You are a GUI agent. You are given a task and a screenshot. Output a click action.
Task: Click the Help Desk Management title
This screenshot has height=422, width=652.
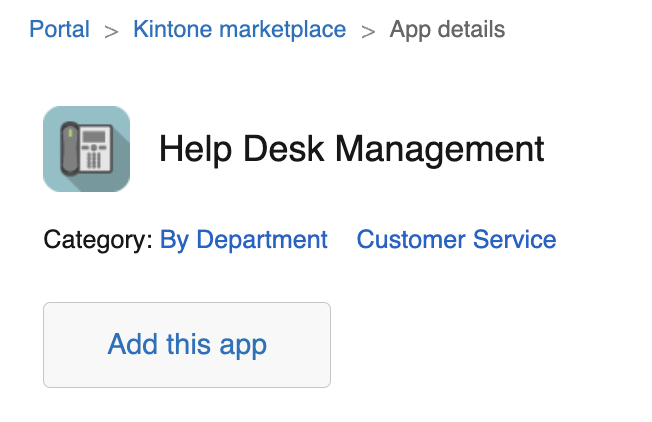coord(351,150)
